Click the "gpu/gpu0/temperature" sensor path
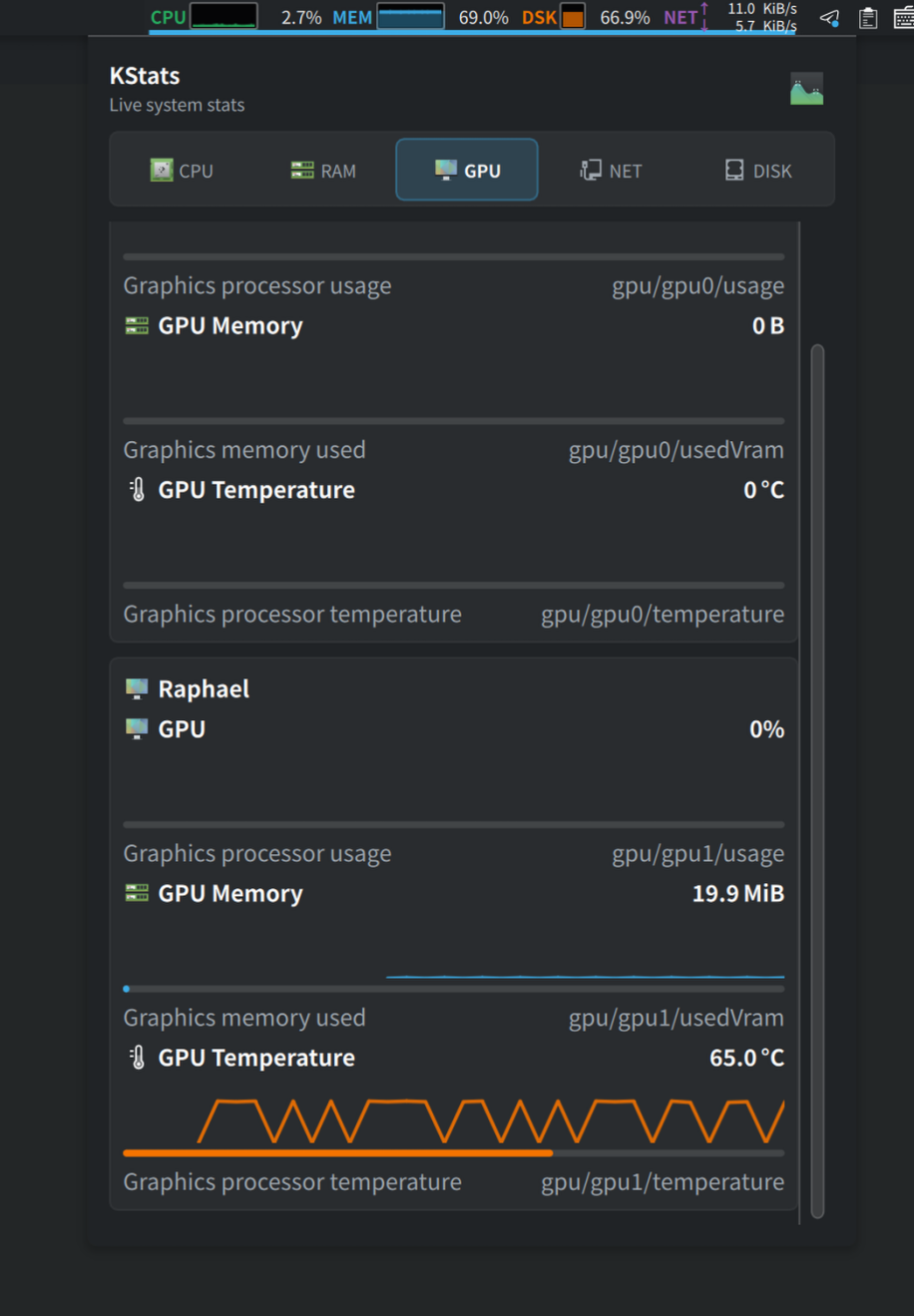 point(663,615)
